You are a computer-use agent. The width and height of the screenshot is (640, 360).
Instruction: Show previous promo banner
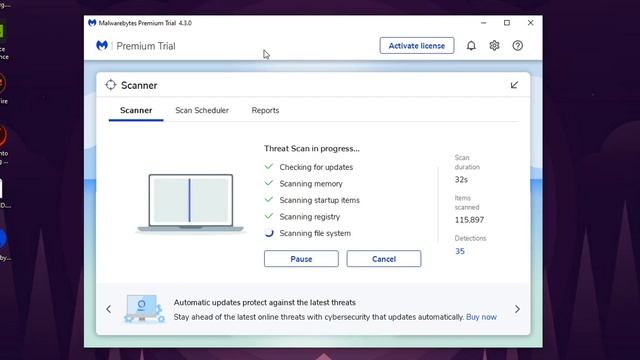click(109, 309)
